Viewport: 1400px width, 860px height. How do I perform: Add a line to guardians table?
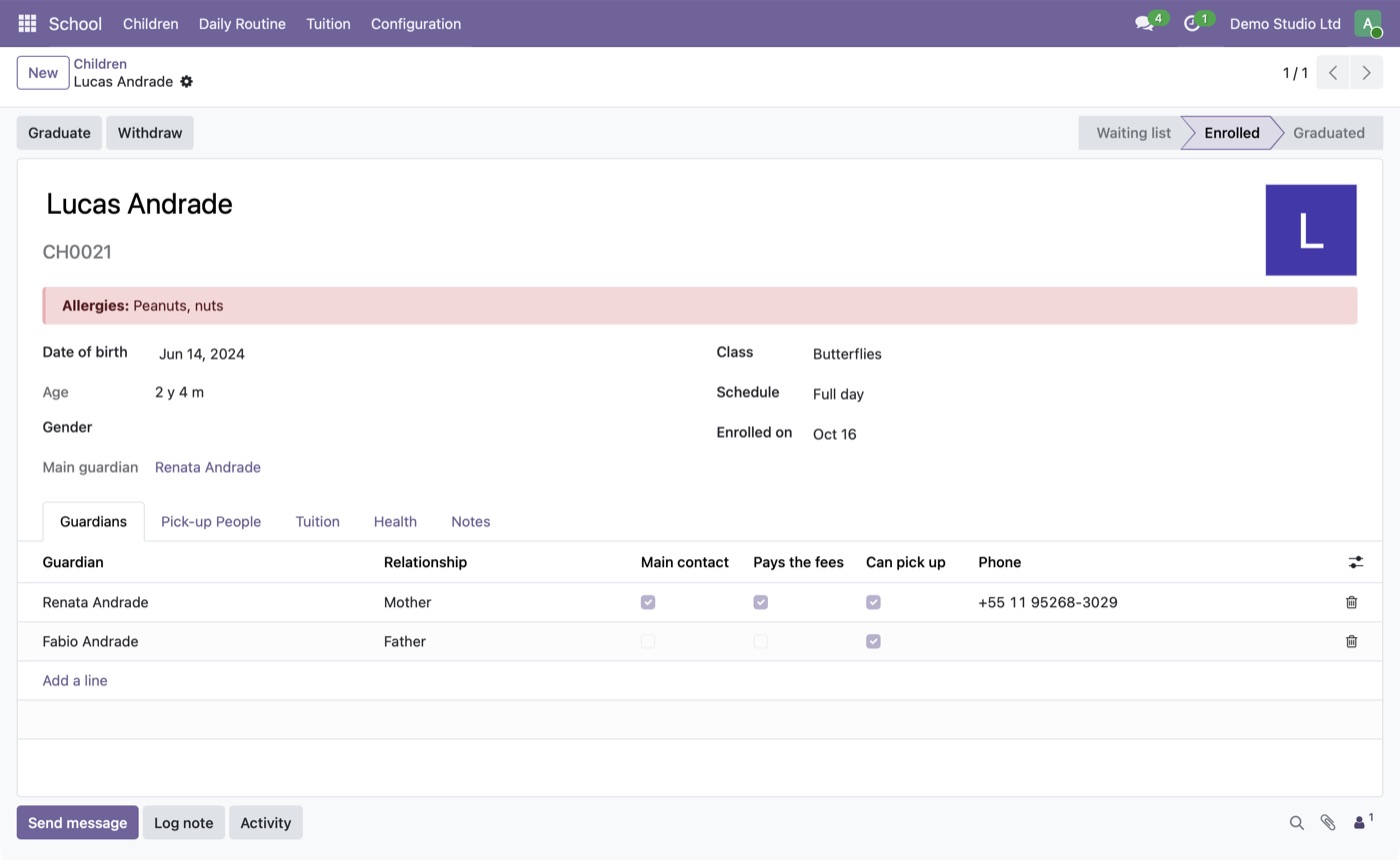tap(75, 681)
